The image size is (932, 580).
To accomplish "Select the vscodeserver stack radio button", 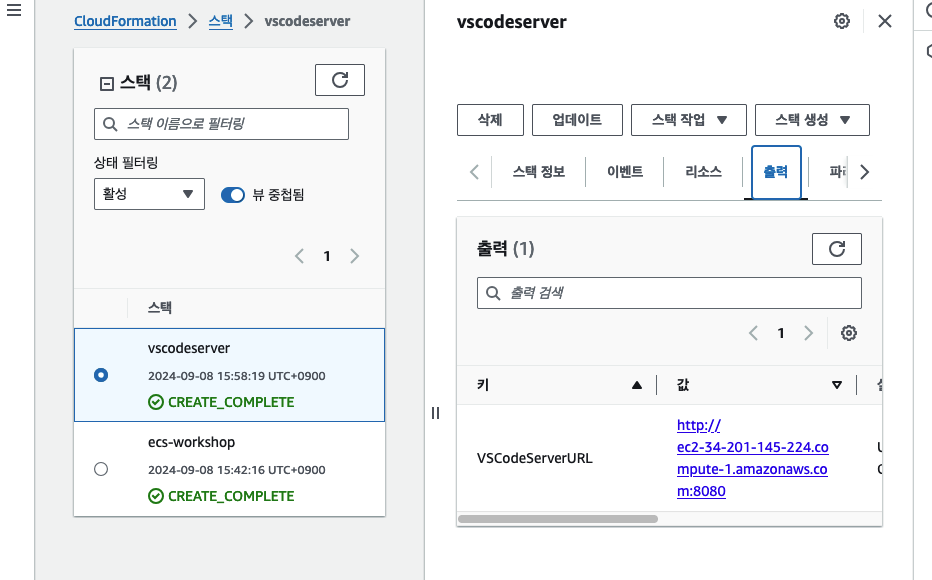I will (101, 375).
